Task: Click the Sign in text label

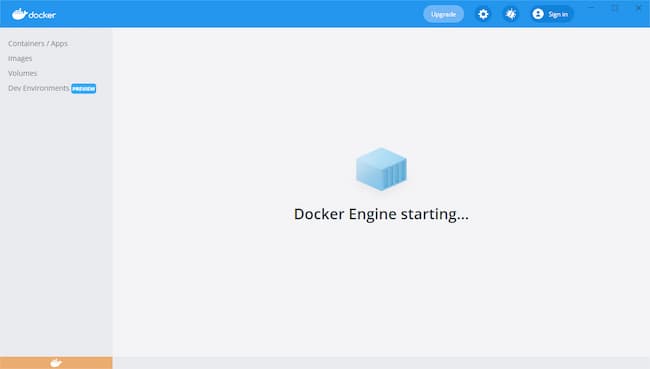Action: [x=558, y=14]
